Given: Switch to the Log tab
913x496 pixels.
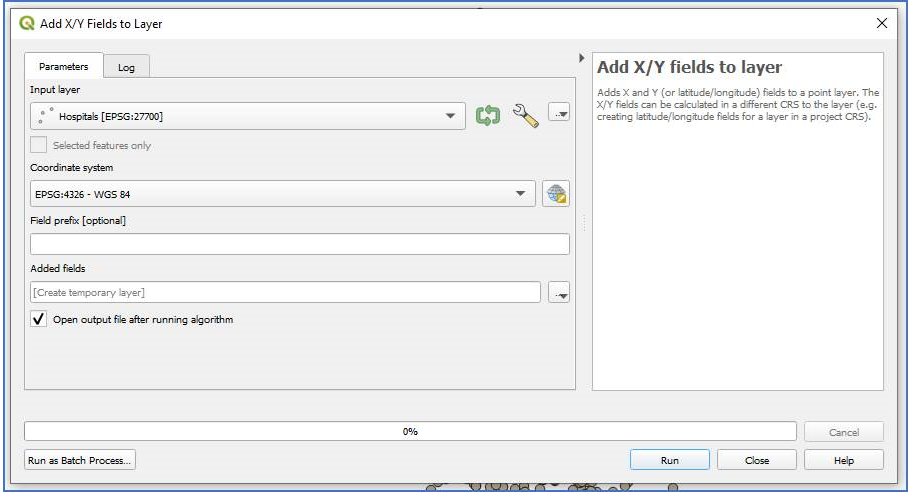Looking at the screenshot, I should (x=126, y=67).
